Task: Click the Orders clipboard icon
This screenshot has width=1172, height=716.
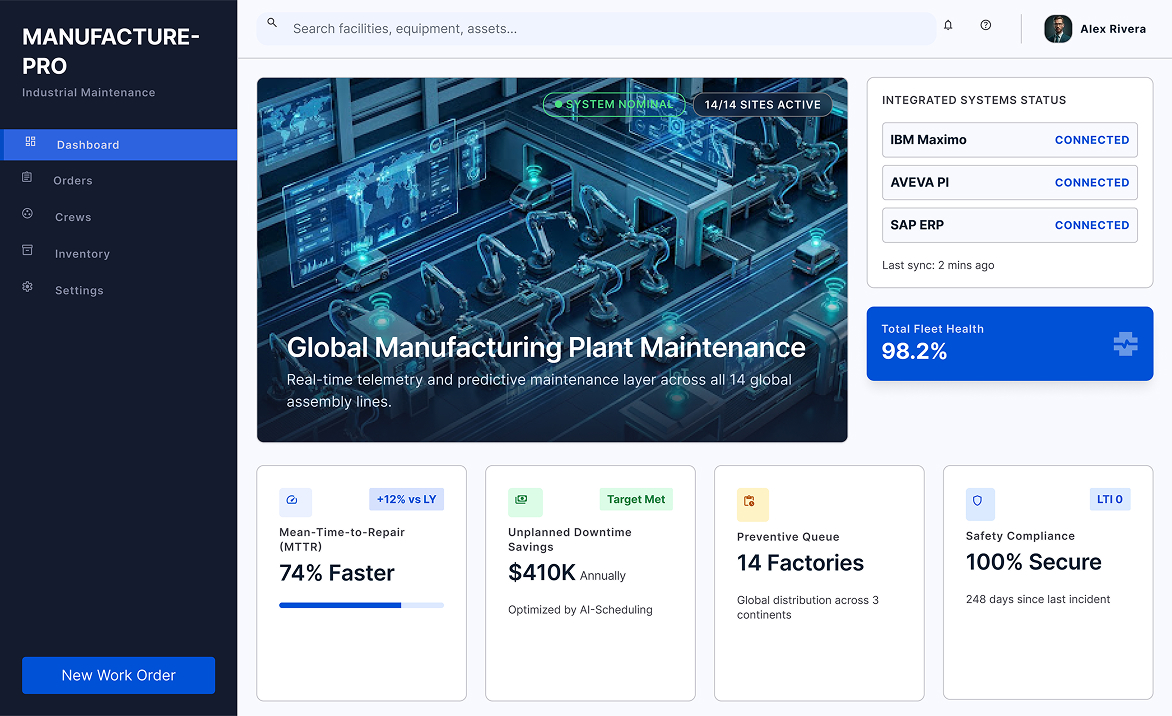Action: point(27,177)
